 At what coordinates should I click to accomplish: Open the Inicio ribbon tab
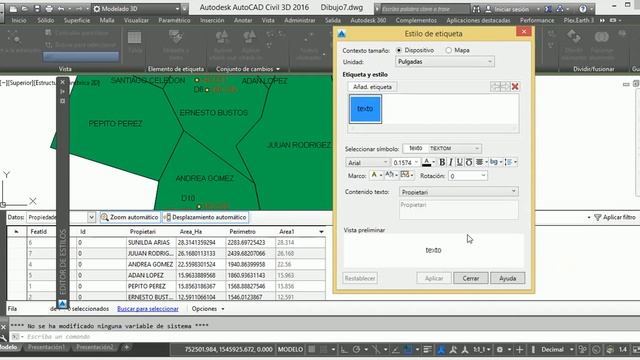click(x=19, y=20)
